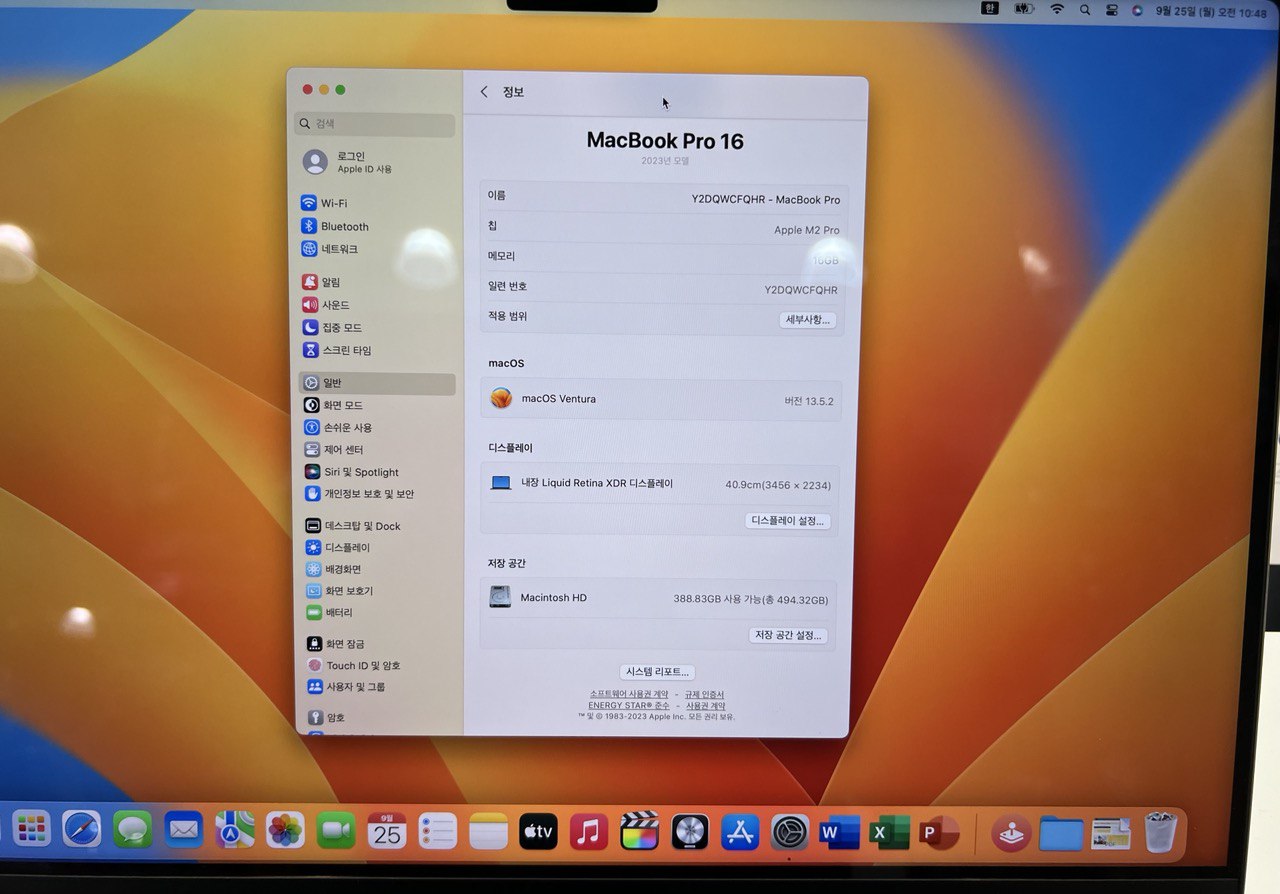Open Final Cut Pro from the Dock
Screen dimensions: 1280x894
[x=639, y=831]
